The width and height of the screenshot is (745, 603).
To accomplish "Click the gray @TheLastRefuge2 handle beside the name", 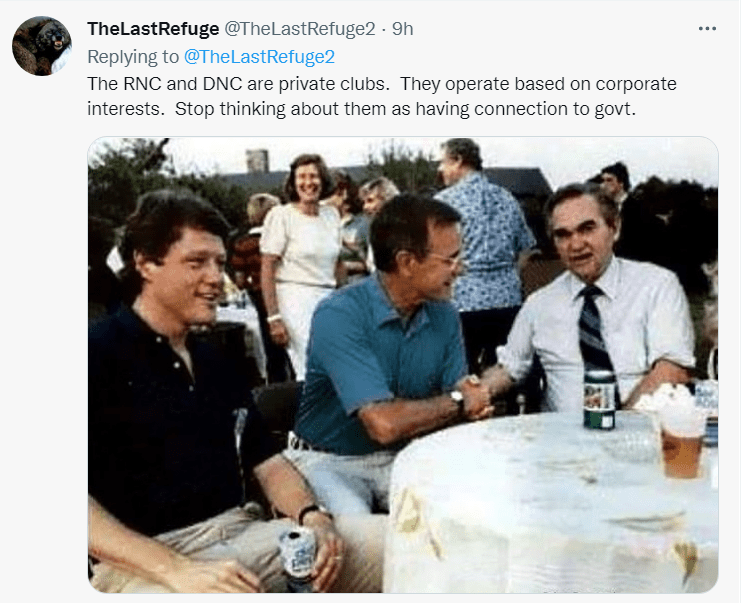I will 295,29.
